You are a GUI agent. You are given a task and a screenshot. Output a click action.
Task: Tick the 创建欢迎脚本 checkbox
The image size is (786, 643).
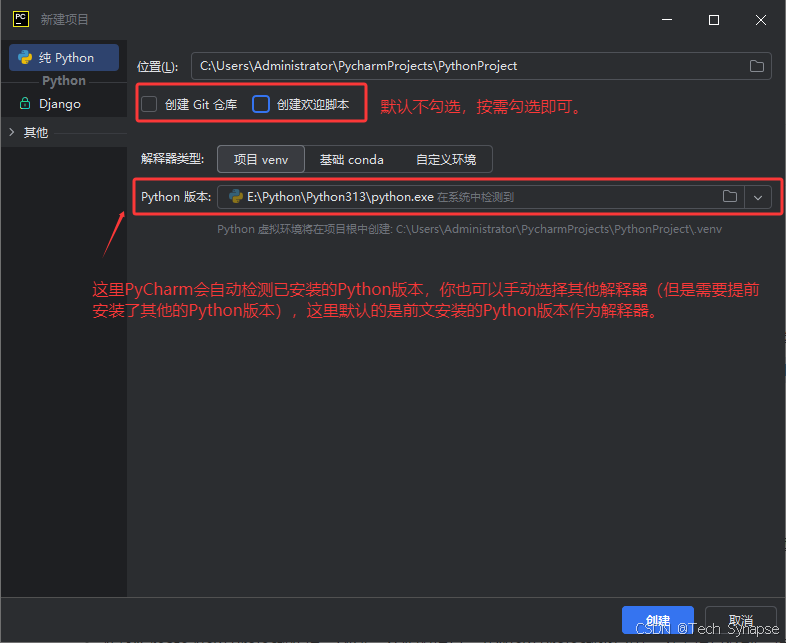pos(261,104)
